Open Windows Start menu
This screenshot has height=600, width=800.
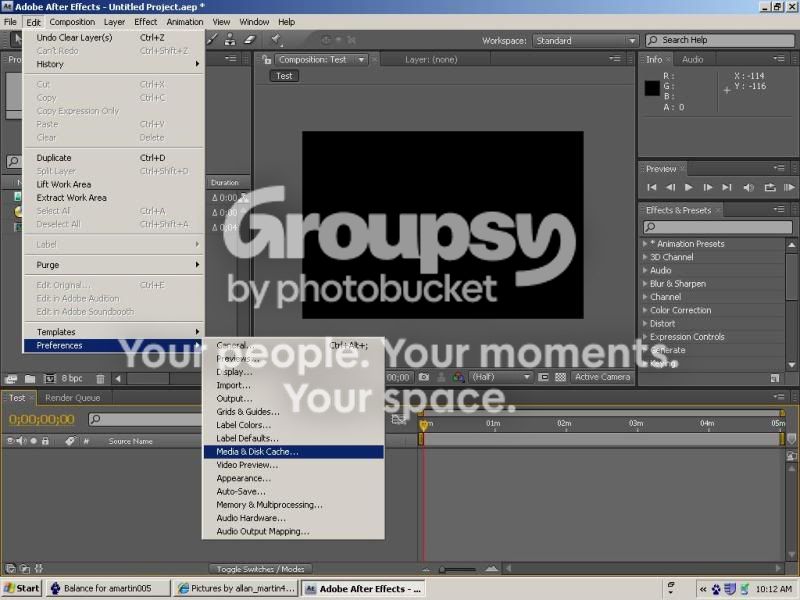coord(21,588)
